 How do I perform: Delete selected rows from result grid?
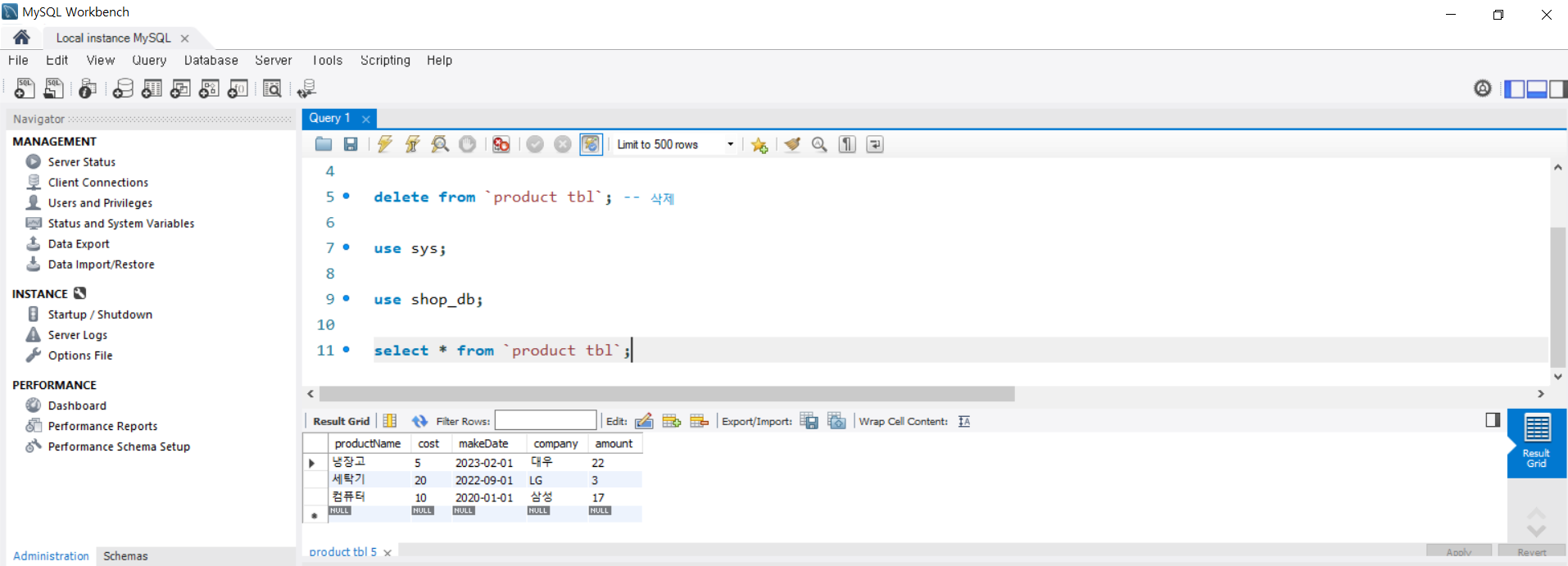tap(700, 421)
